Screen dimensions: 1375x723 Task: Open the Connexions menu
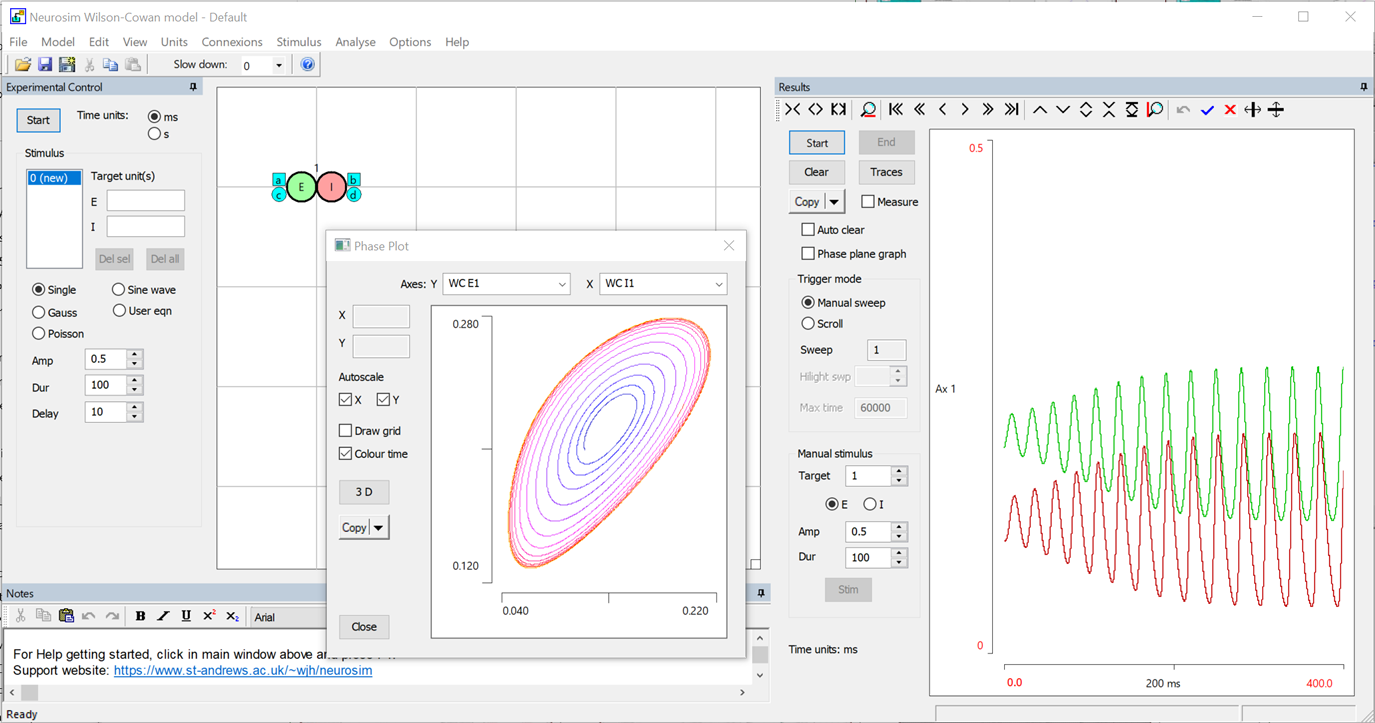232,42
